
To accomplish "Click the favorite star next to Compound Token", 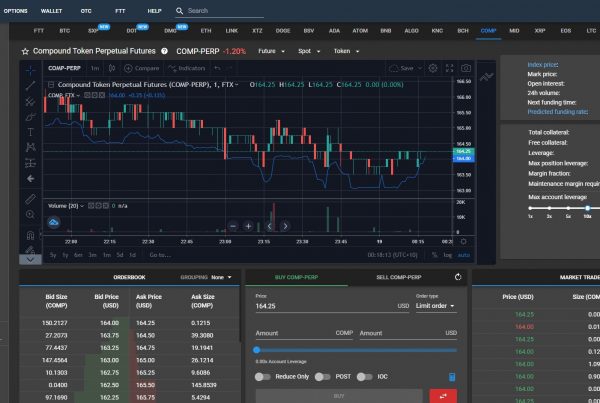I will point(24,50).
